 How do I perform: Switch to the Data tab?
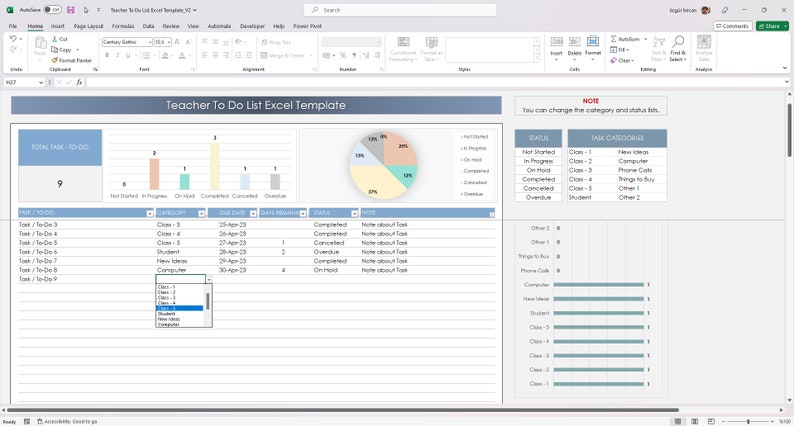click(x=148, y=26)
